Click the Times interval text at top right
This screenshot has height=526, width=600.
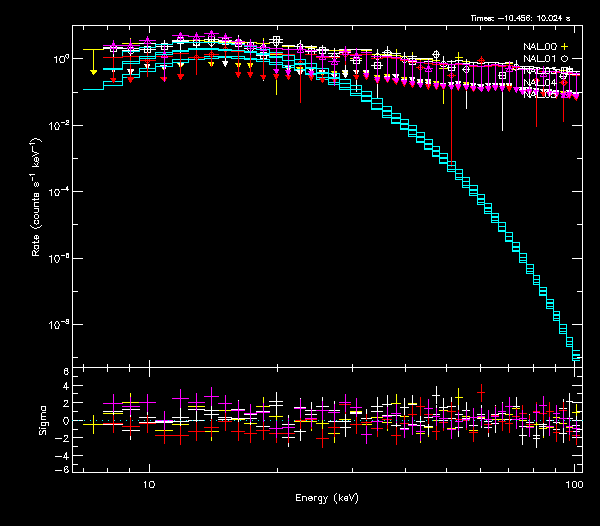tap(526, 18)
